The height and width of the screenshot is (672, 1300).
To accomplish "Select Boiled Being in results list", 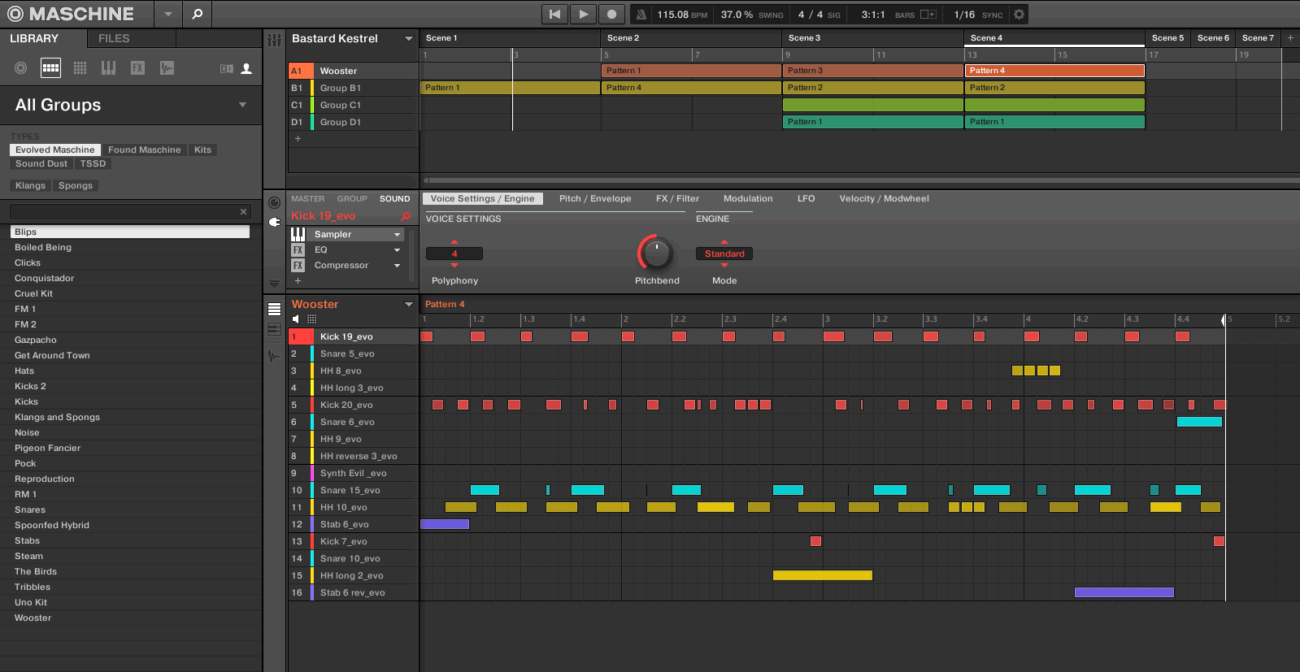I will coord(131,247).
